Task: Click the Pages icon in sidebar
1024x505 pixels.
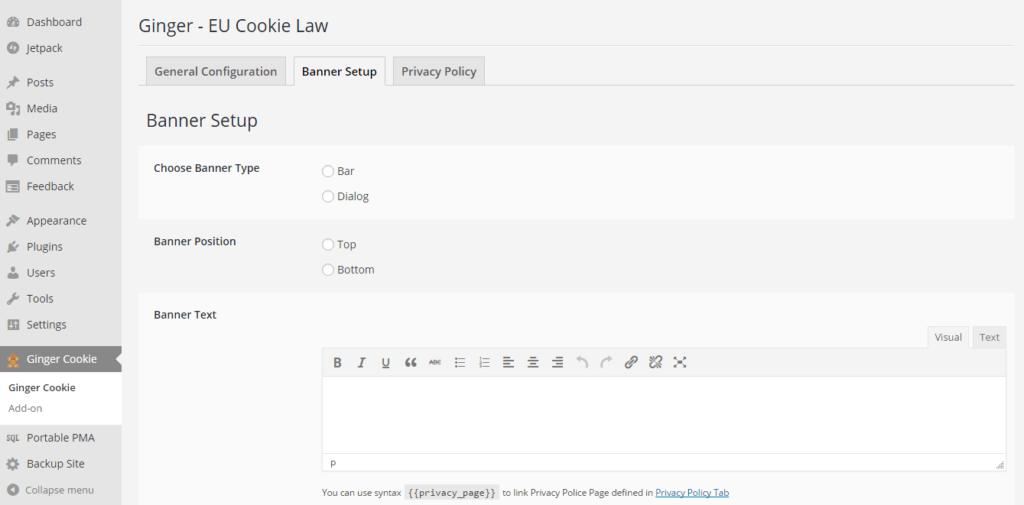Action: (x=12, y=135)
